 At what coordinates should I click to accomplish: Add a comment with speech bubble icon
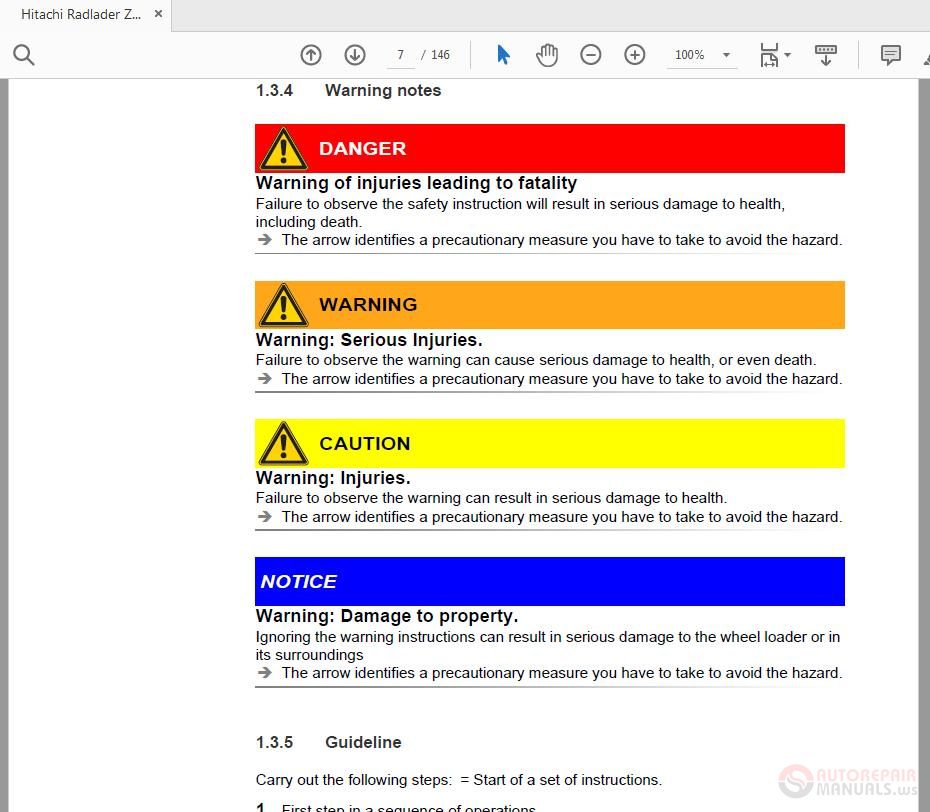click(x=891, y=55)
